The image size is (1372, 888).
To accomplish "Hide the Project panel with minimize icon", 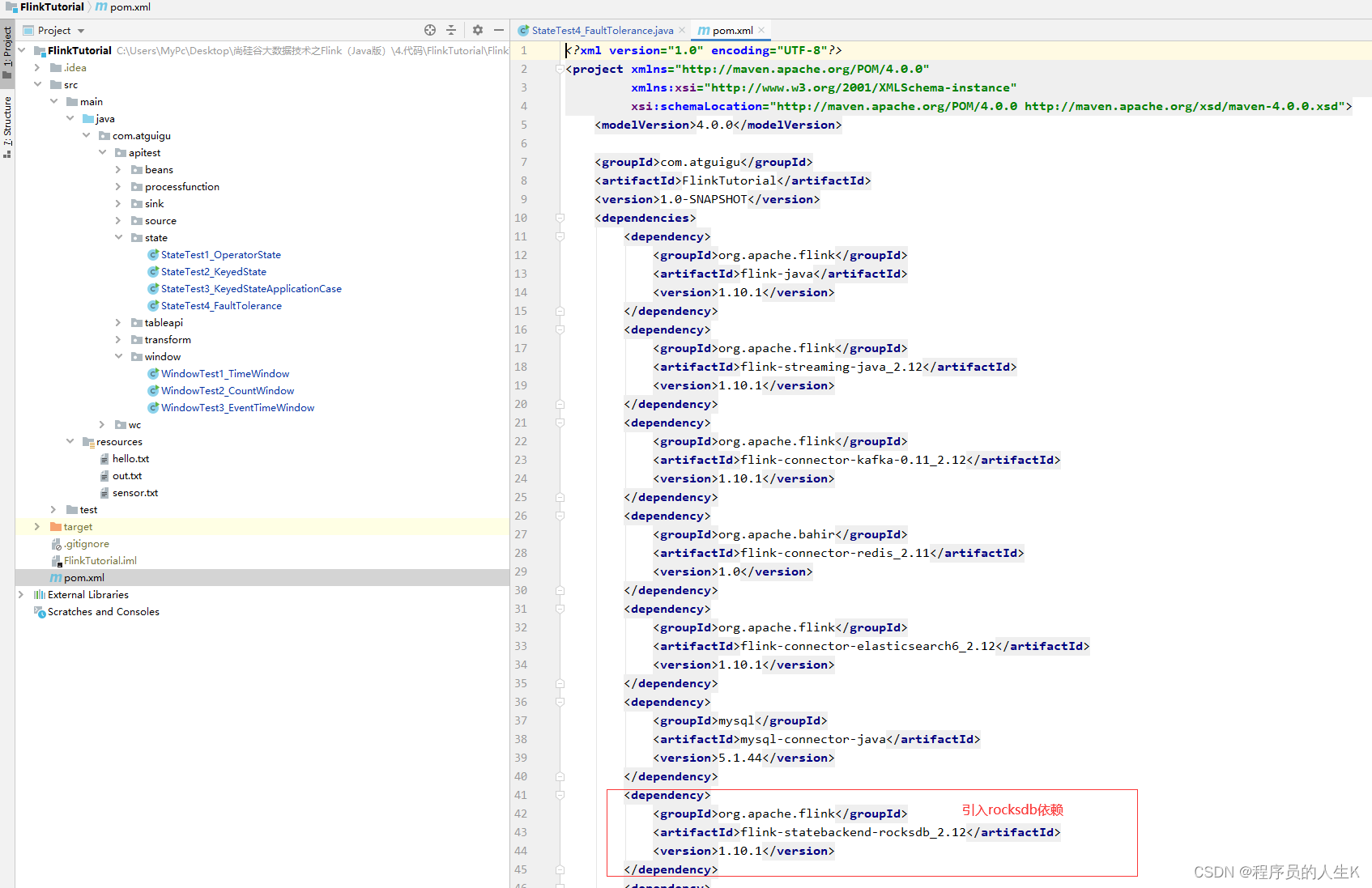I will coord(499,30).
